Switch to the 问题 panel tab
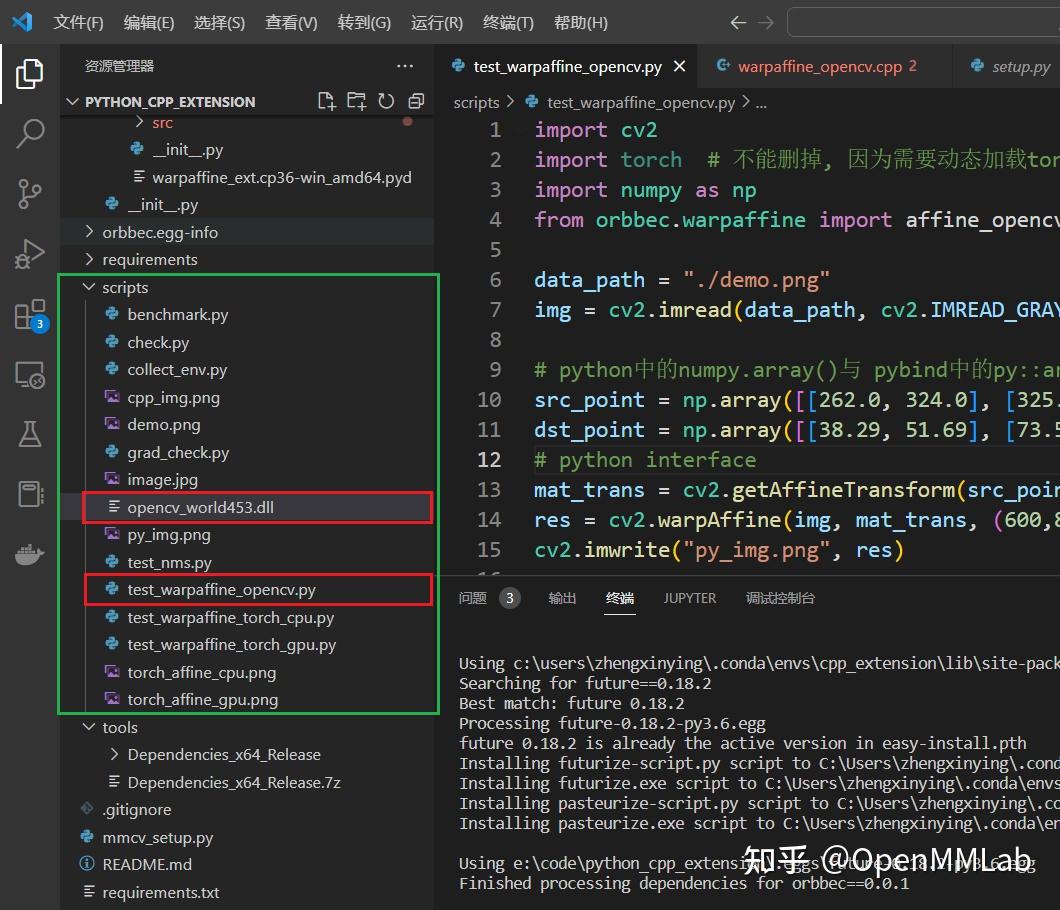Viewport: 1060px width, 910px height. tap(473, 598)
